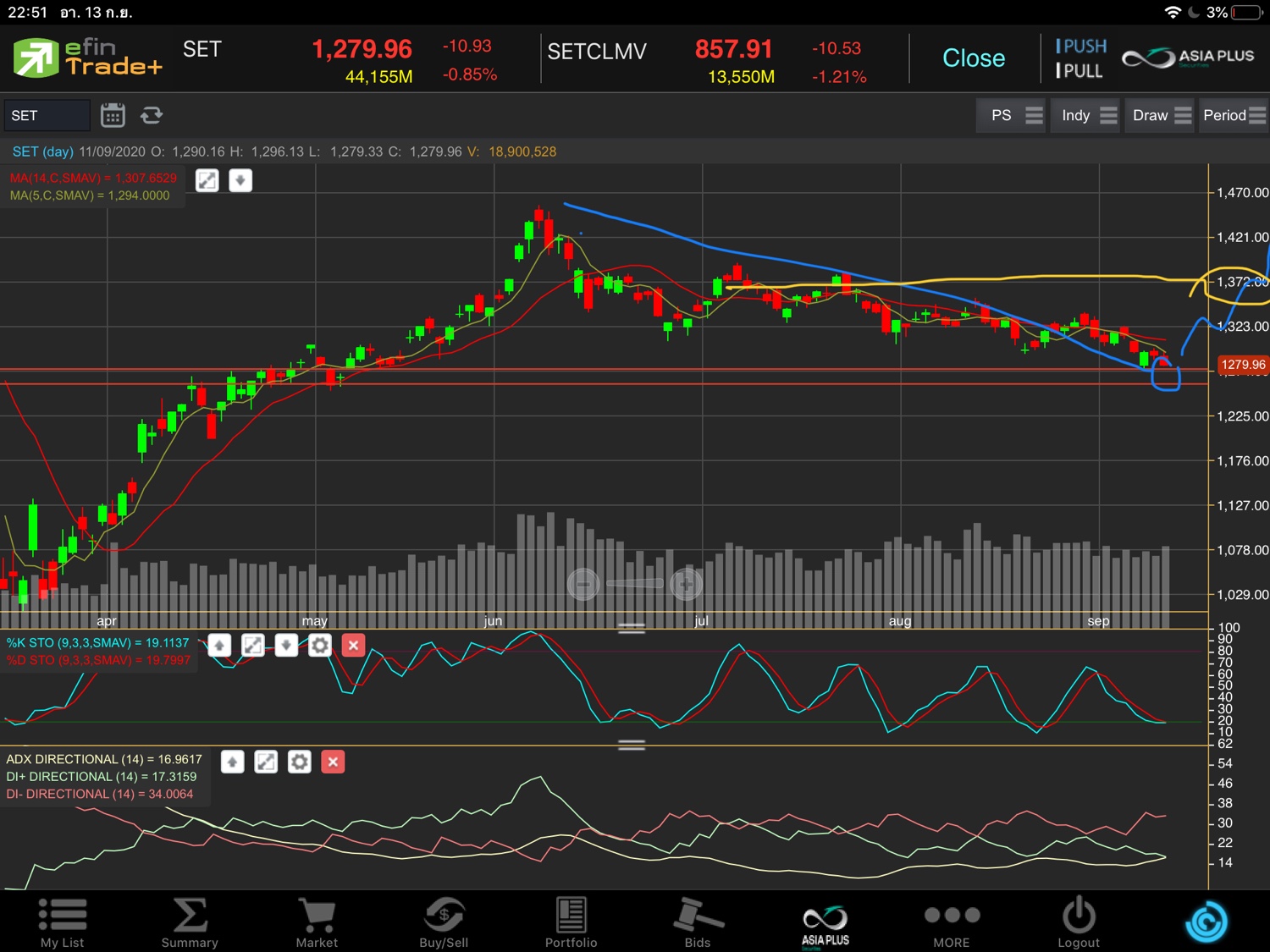Check the battery indicator icon
The width and height of the screenshot is (1270, 952).
[1247, 12]
